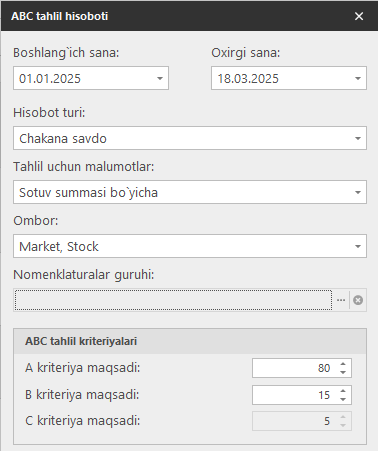Screen dimensions: 378x451
Task: Increase B kriteriya maqsadi value with up arrow
Action: 343,390
